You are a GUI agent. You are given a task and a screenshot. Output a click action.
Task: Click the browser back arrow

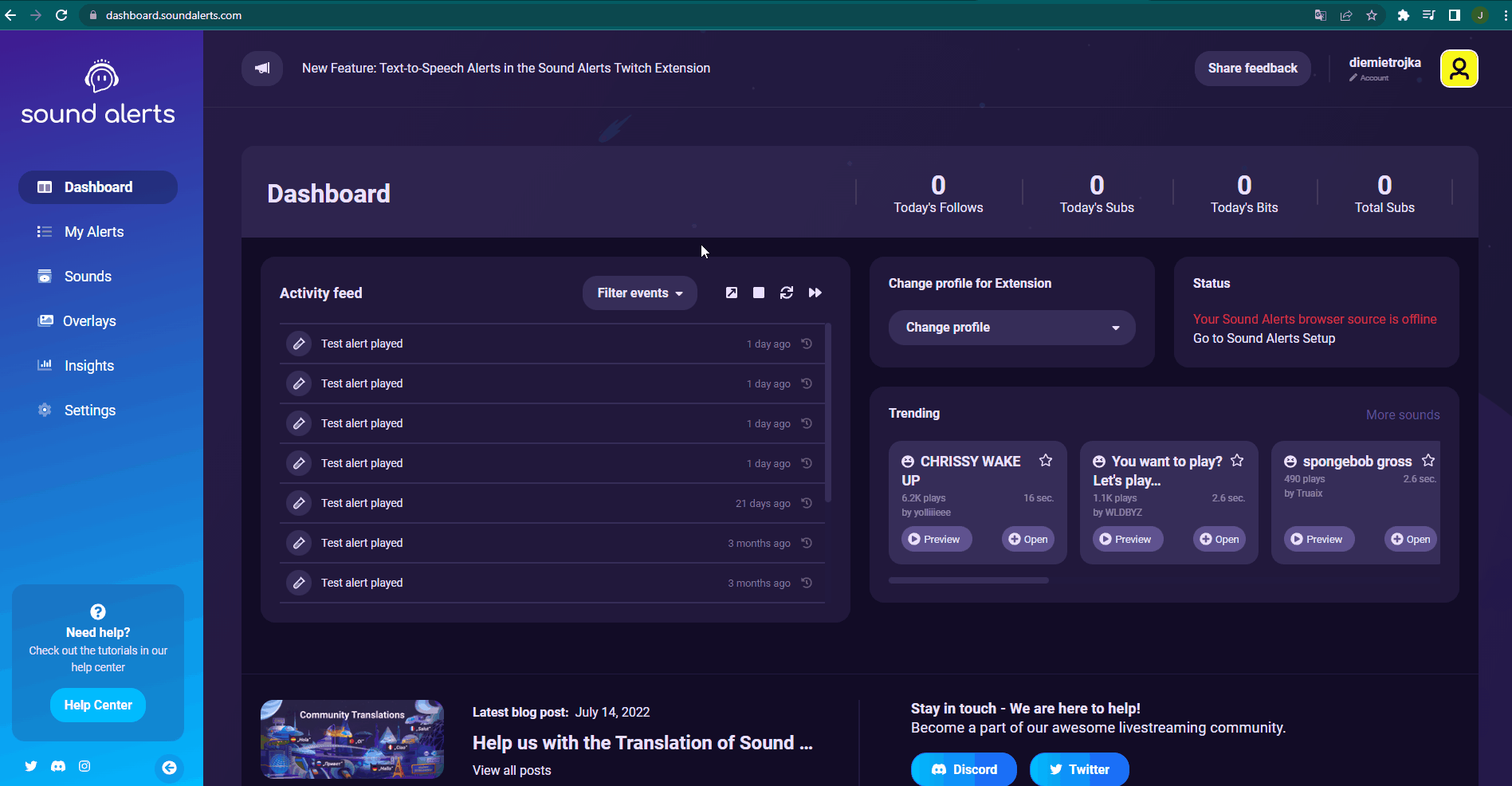point(10,15)
